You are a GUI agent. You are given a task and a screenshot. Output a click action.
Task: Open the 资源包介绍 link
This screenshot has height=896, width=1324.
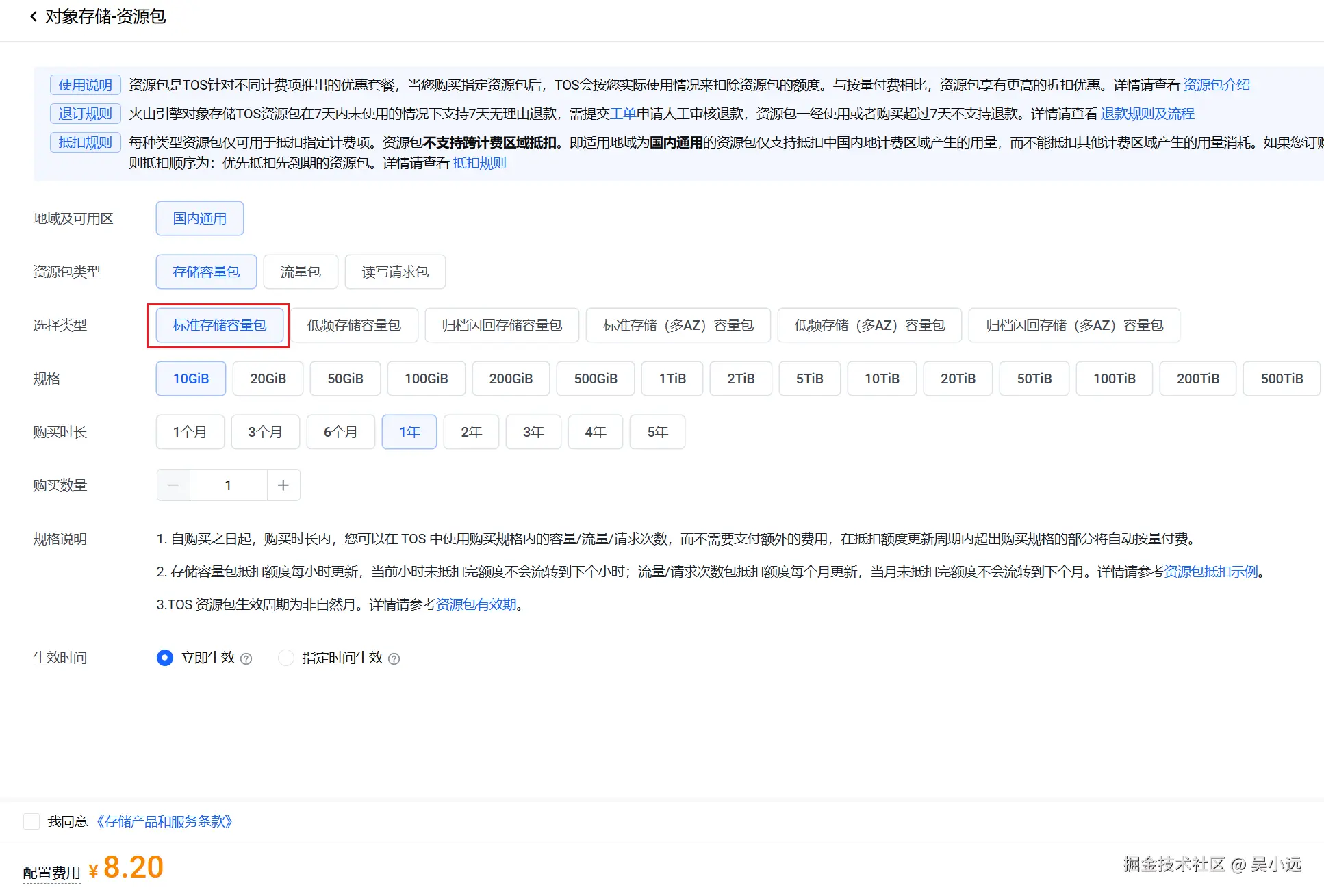(x=1216, y=84)
